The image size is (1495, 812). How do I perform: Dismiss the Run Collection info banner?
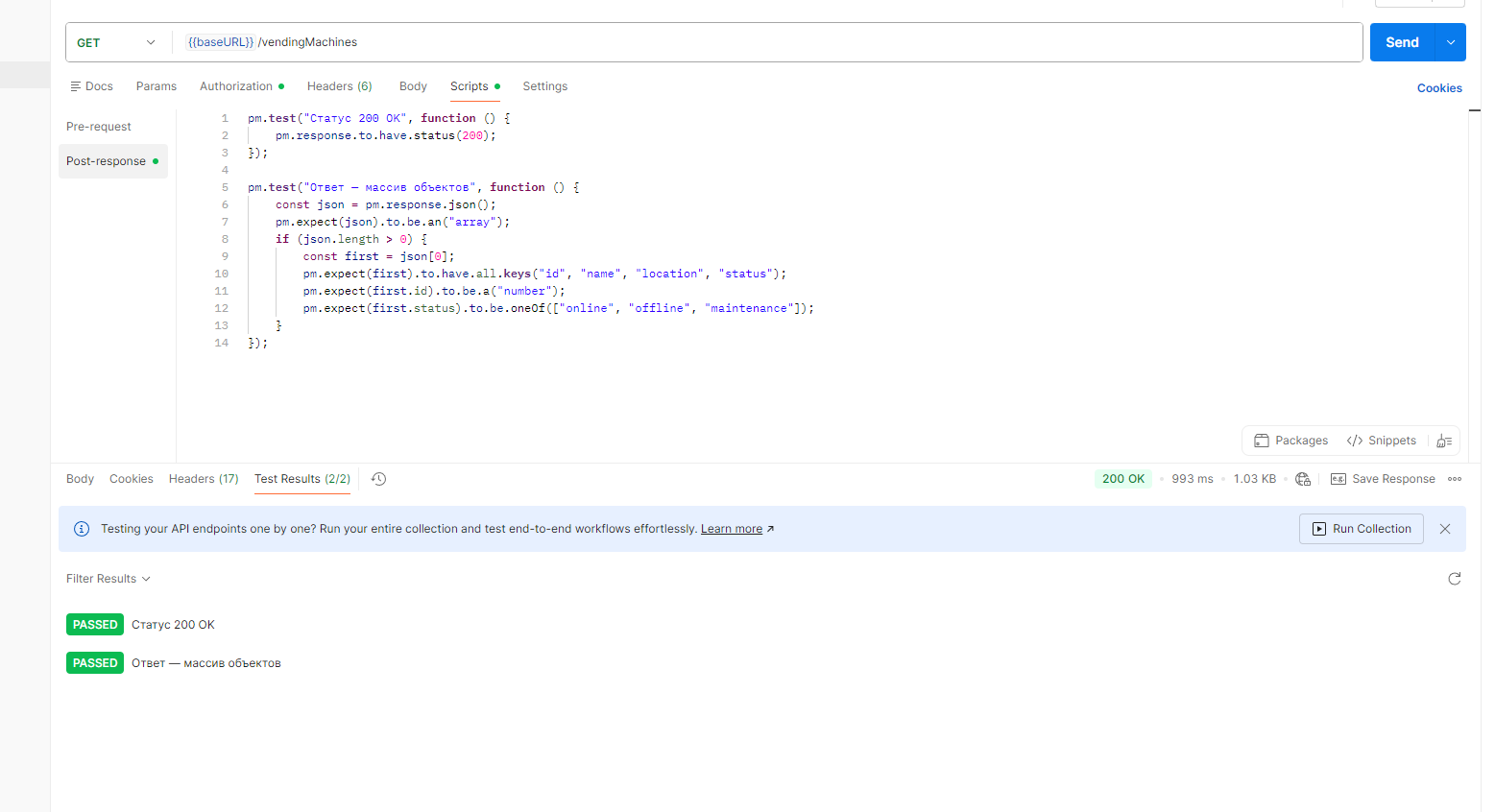[1445, 529]
